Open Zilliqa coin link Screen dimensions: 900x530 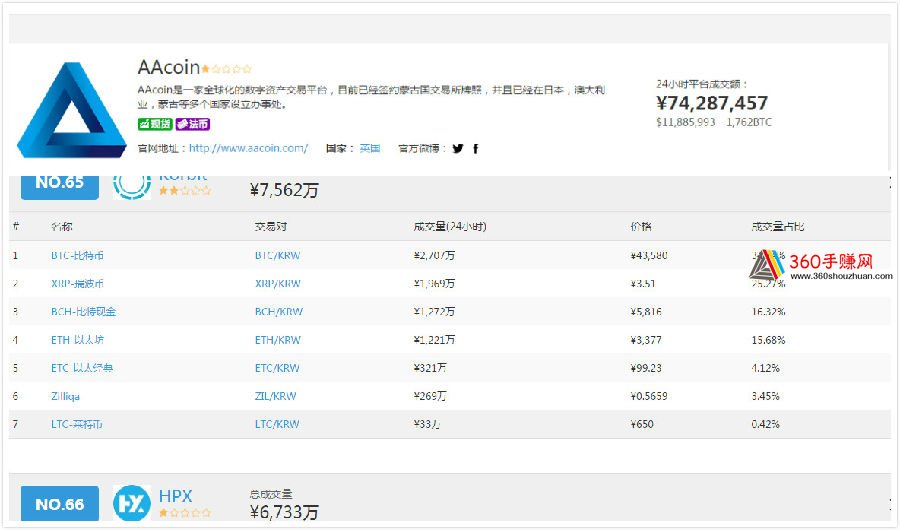[x=65, y=396]
